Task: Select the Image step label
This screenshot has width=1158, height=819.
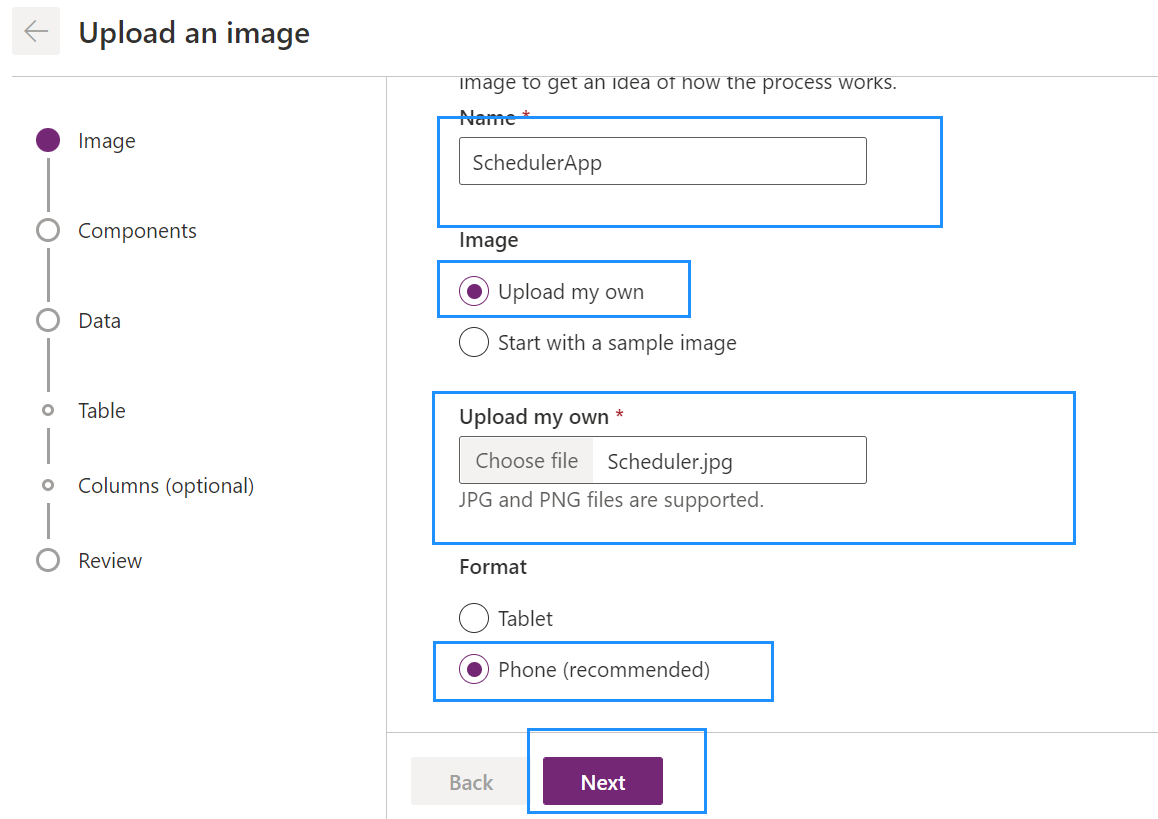Action: pyautogui.click(x=105, y=140)
